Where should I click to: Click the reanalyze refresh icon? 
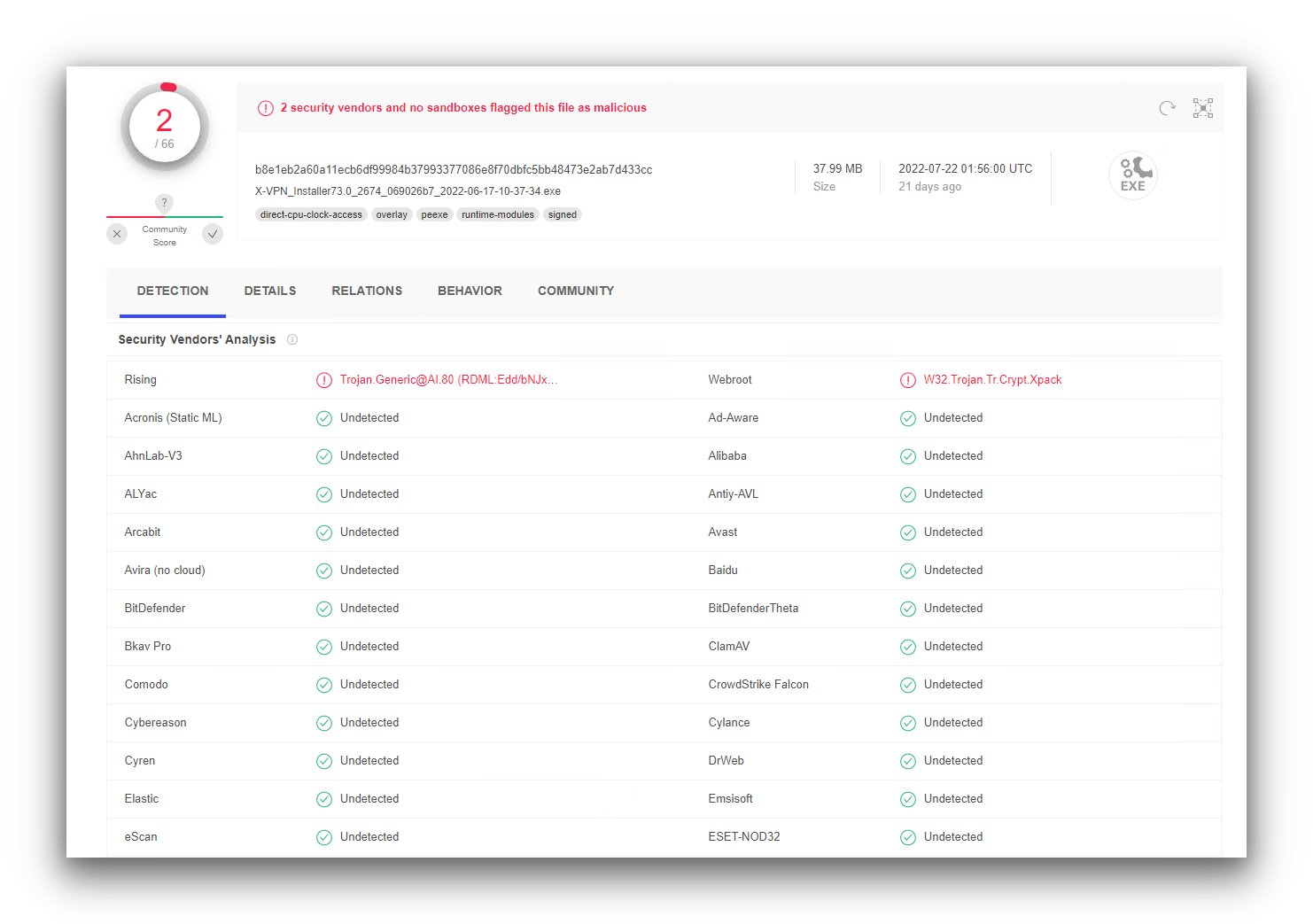tap(1167, 108)
